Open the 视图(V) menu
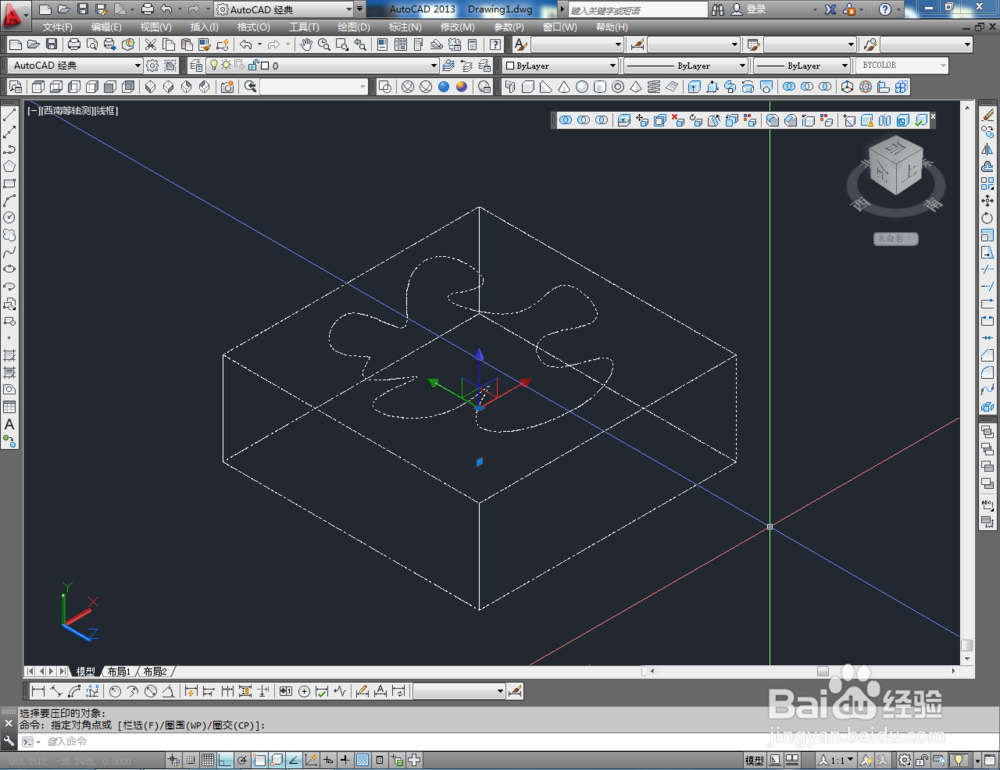The width and height of the screenshot is (1000, 770). tap(156, 27)
